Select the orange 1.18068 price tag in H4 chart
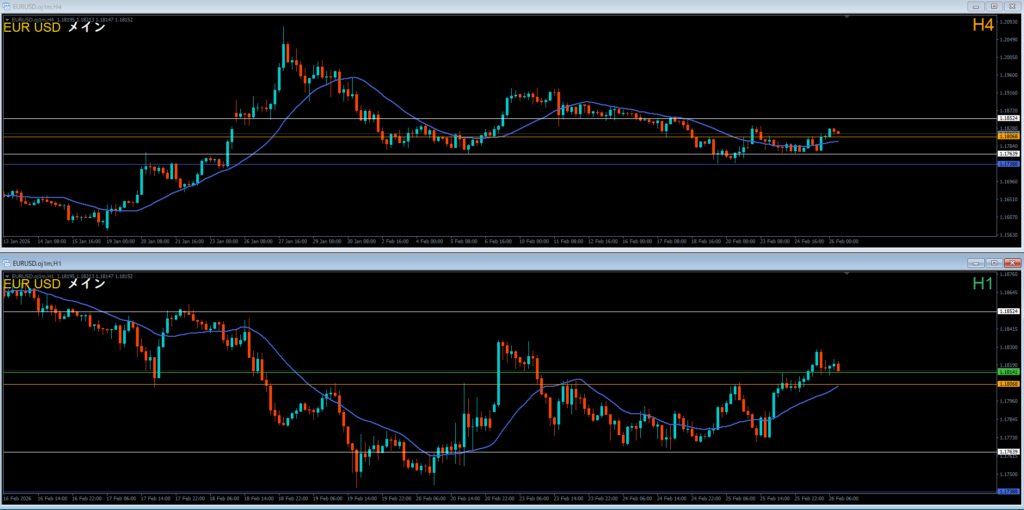 (x=1010, y=136)
